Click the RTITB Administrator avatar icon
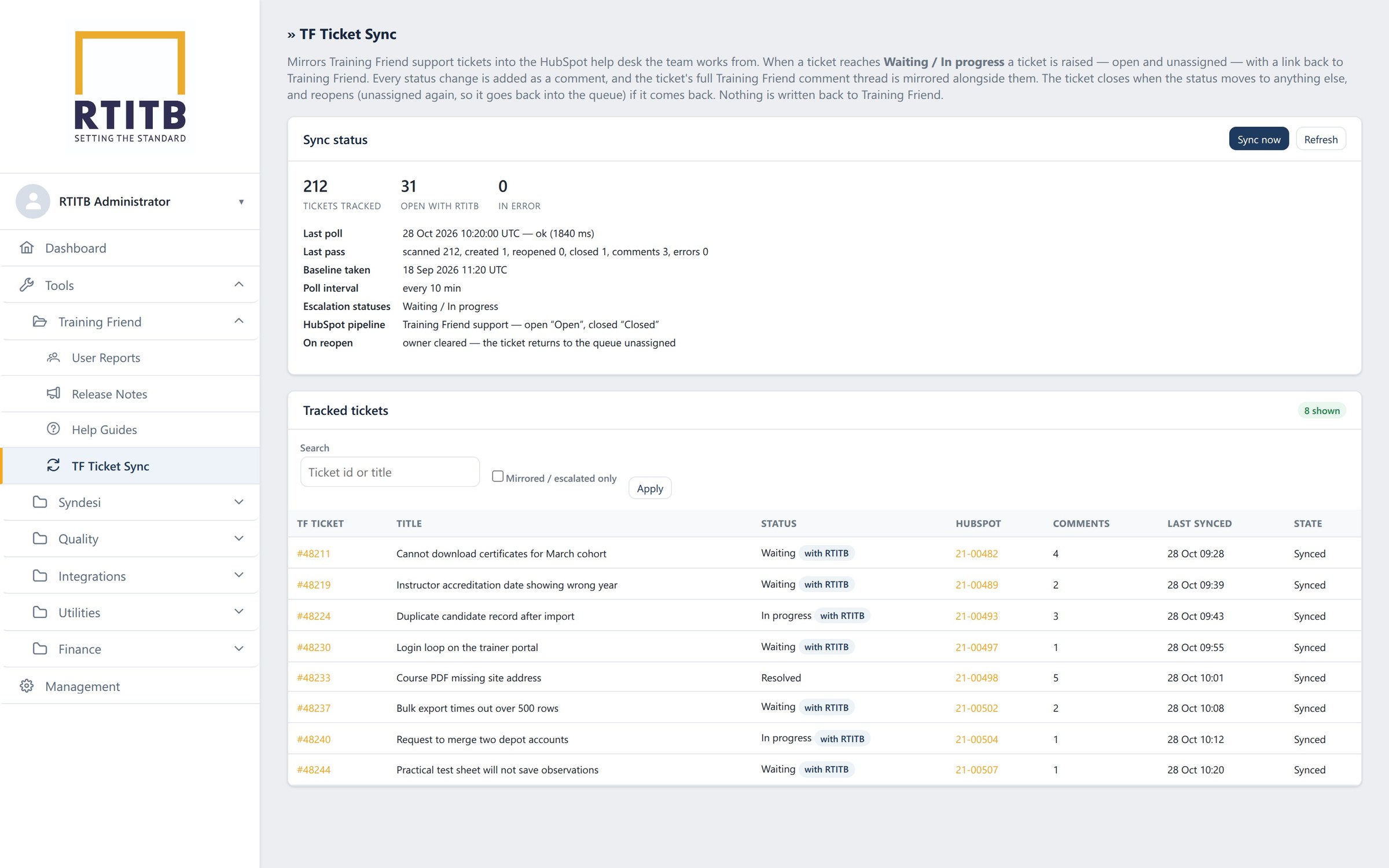The height and width of the screenshot is (868, 1389). click(x=33, y=201)
